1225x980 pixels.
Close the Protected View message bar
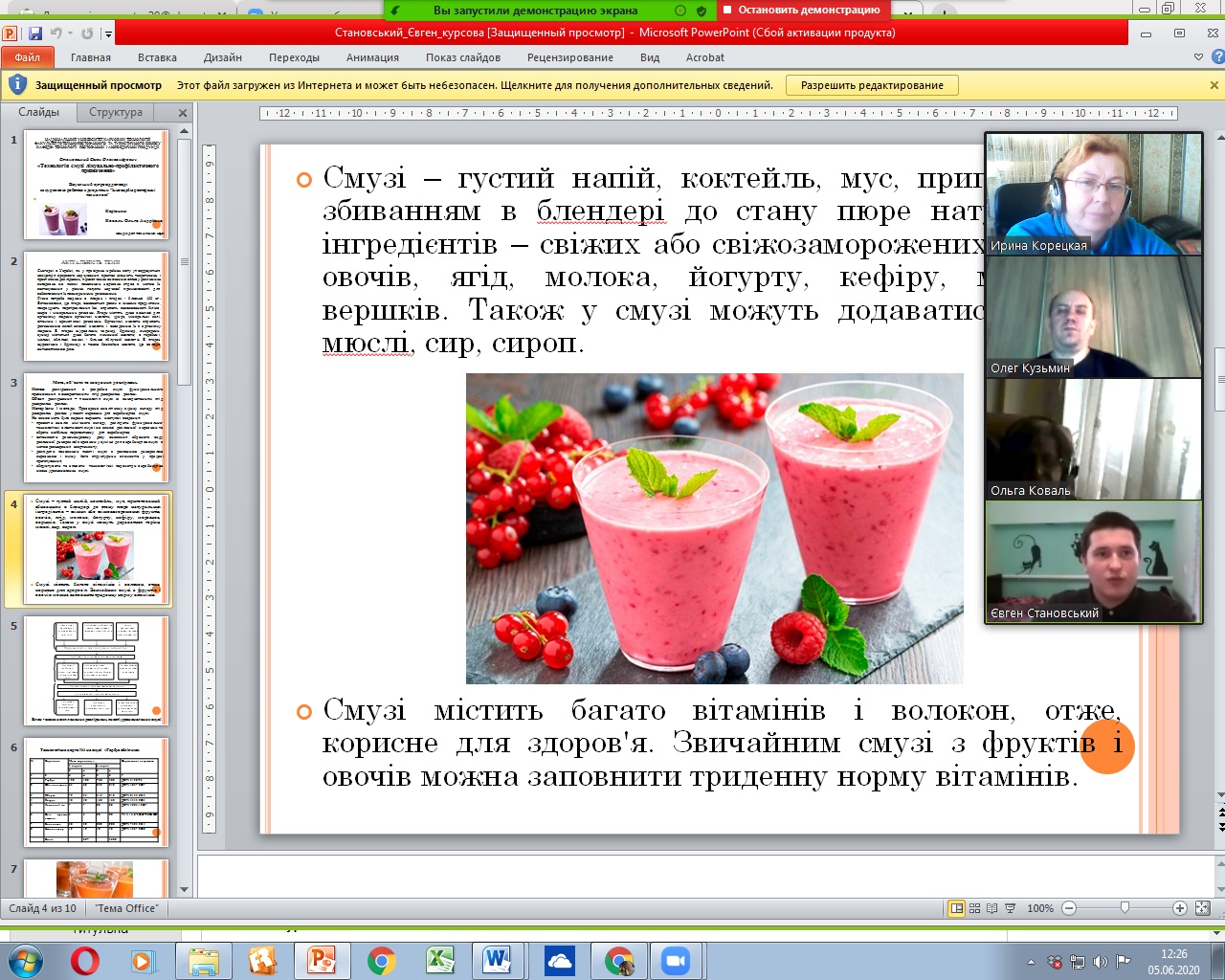[x=1214, y=85]
